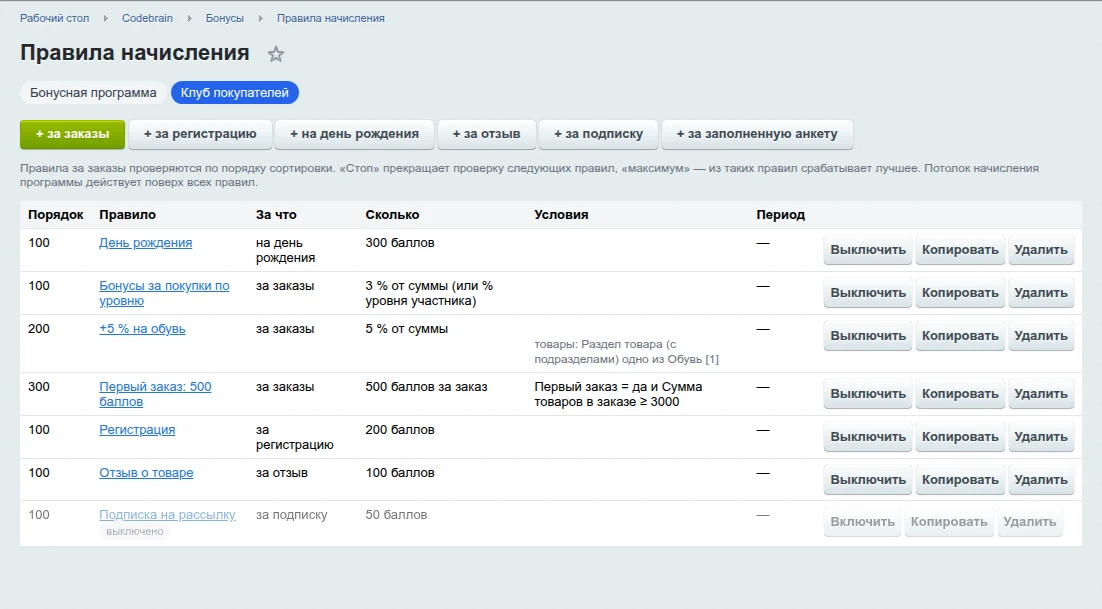Click the Порядок column header
1102x609 pixels.
tap(56, 215)
